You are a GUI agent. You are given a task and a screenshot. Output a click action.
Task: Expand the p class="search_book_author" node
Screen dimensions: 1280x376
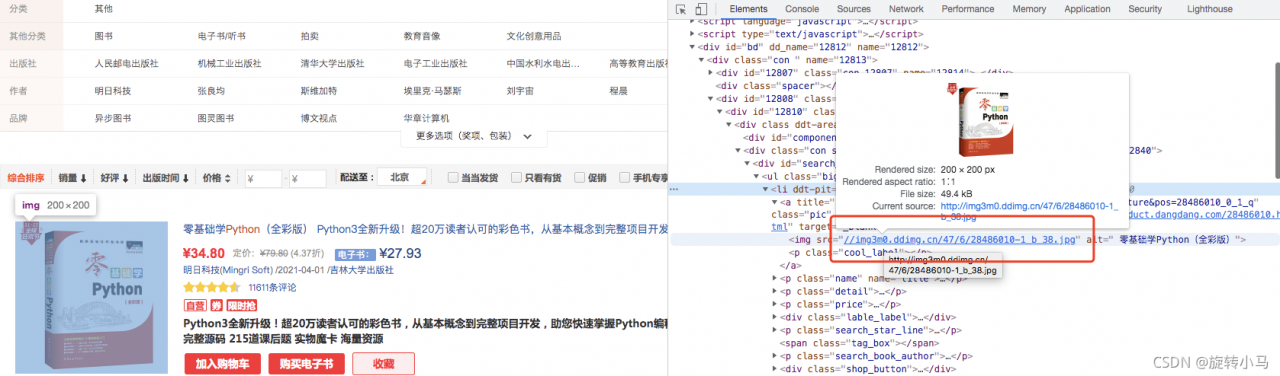775,356
